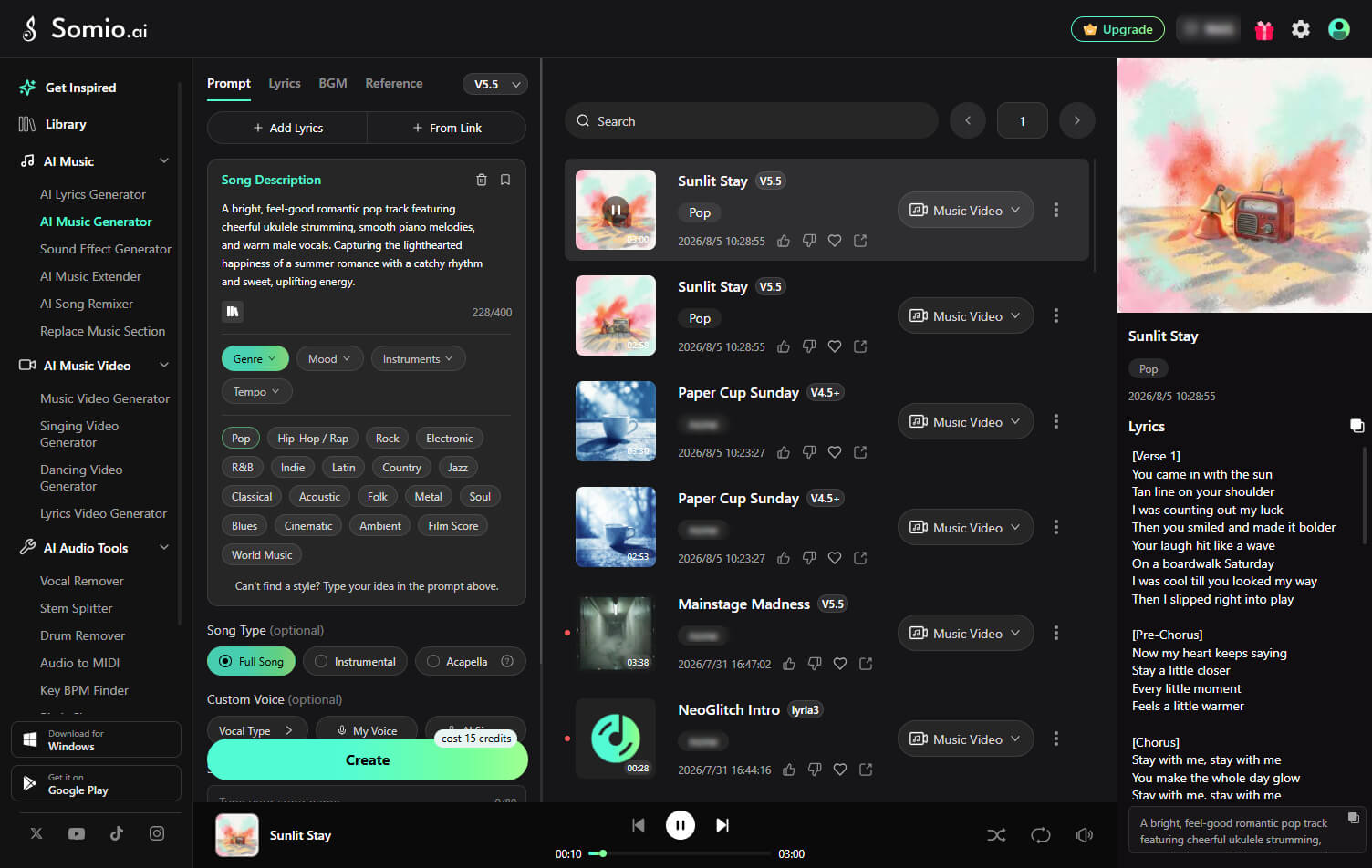1372x868 pixels.
Task: Expand the Mood dropdown
Action: (x=330, y=359)
